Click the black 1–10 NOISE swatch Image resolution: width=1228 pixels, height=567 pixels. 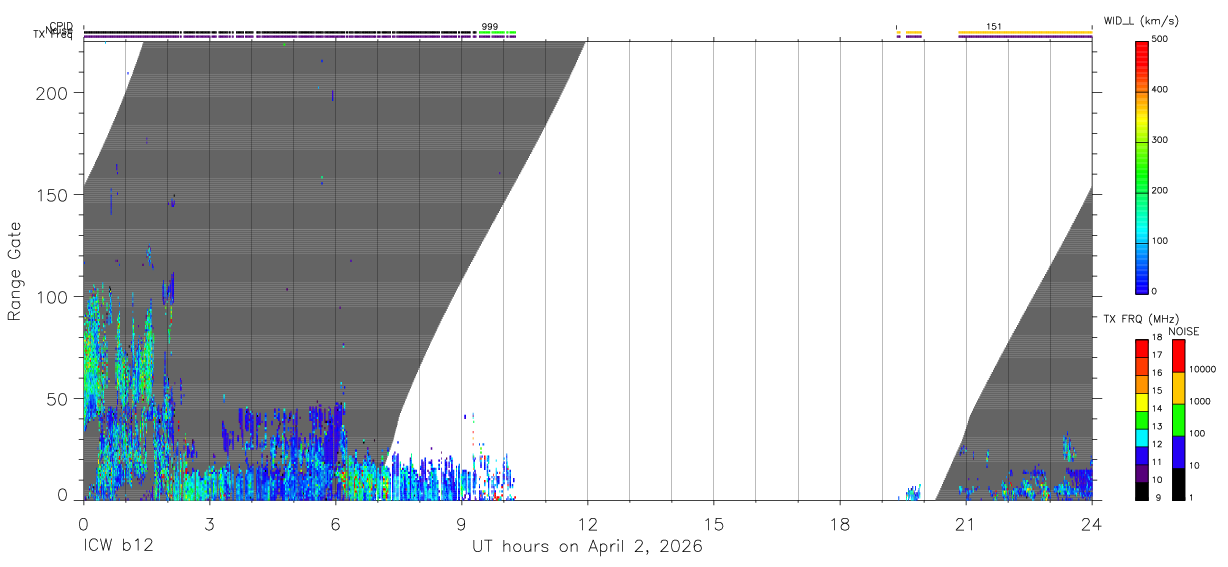[1178, 484]
